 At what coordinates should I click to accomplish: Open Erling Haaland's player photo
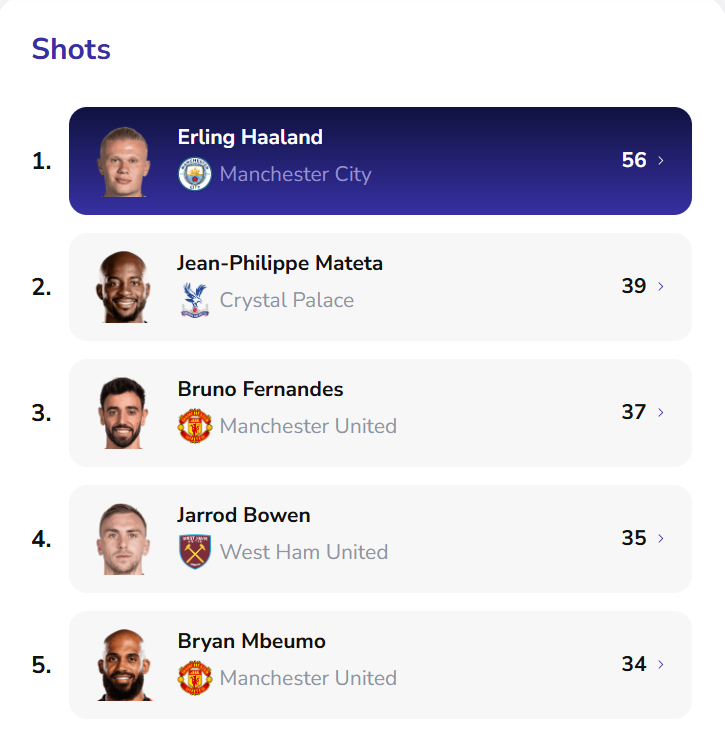pyautogui.click(x=123, y=162)
